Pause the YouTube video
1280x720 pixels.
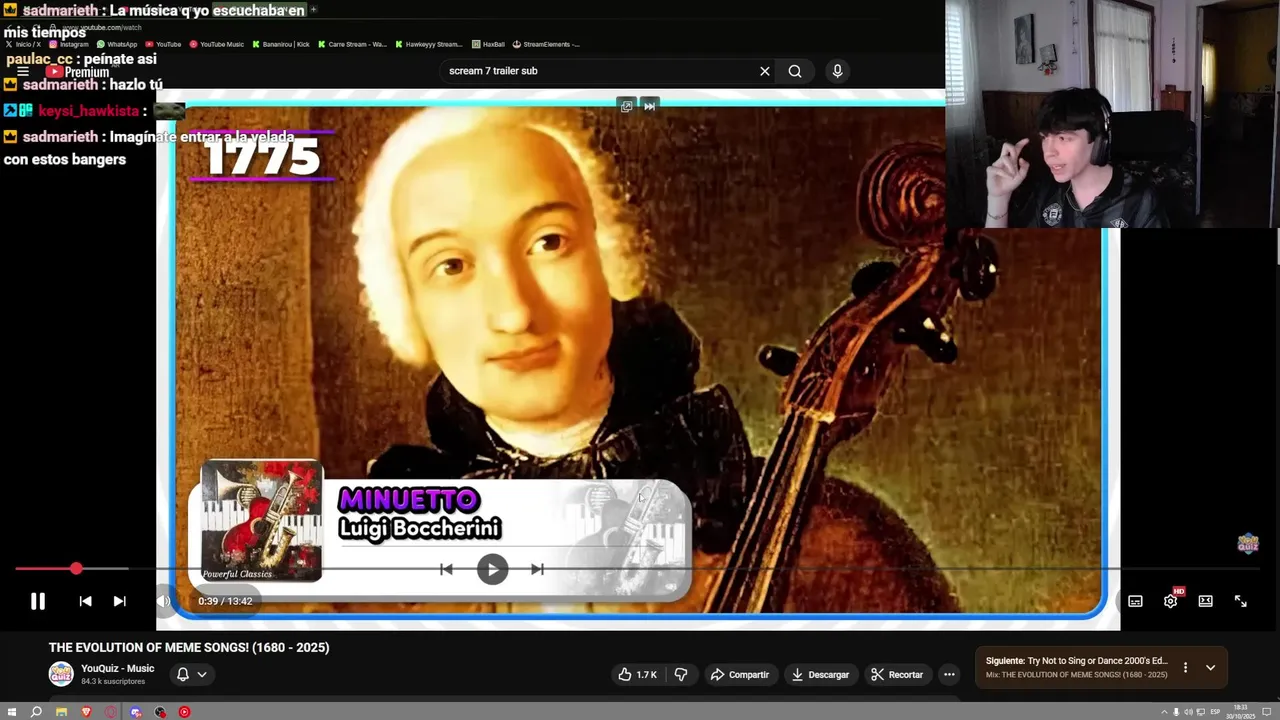[37, 601]
